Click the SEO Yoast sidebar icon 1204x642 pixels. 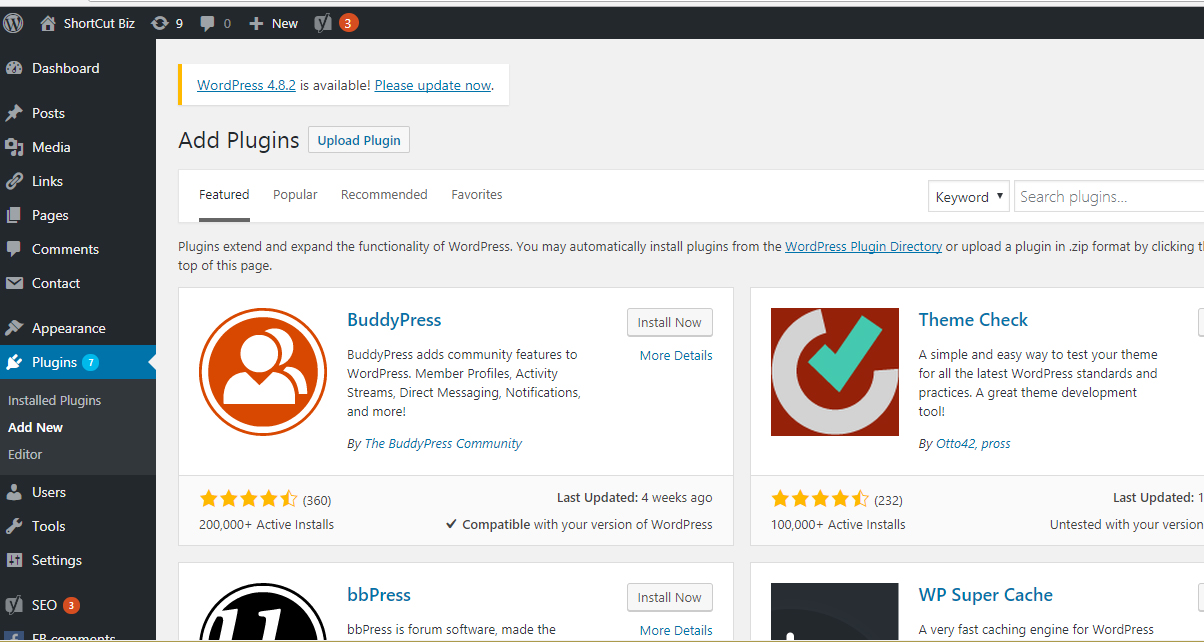pos(14,605)
